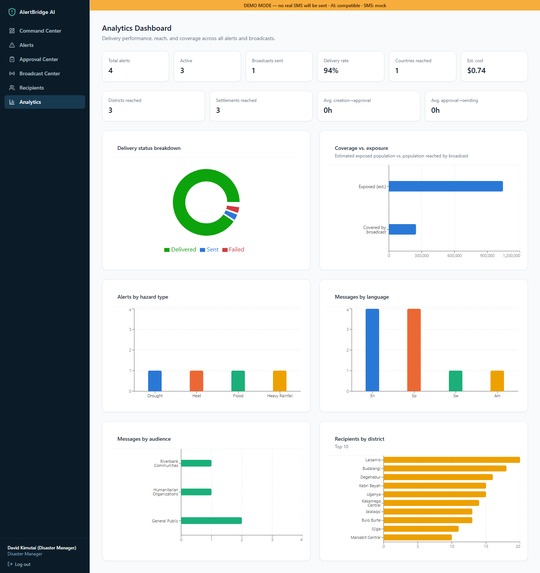Click the Sw language bar

pos(456,381)
